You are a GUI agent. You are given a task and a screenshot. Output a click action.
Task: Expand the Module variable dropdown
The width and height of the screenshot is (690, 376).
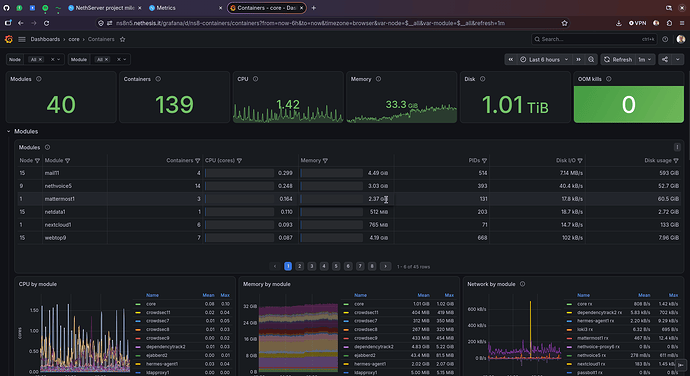(125, 59)
